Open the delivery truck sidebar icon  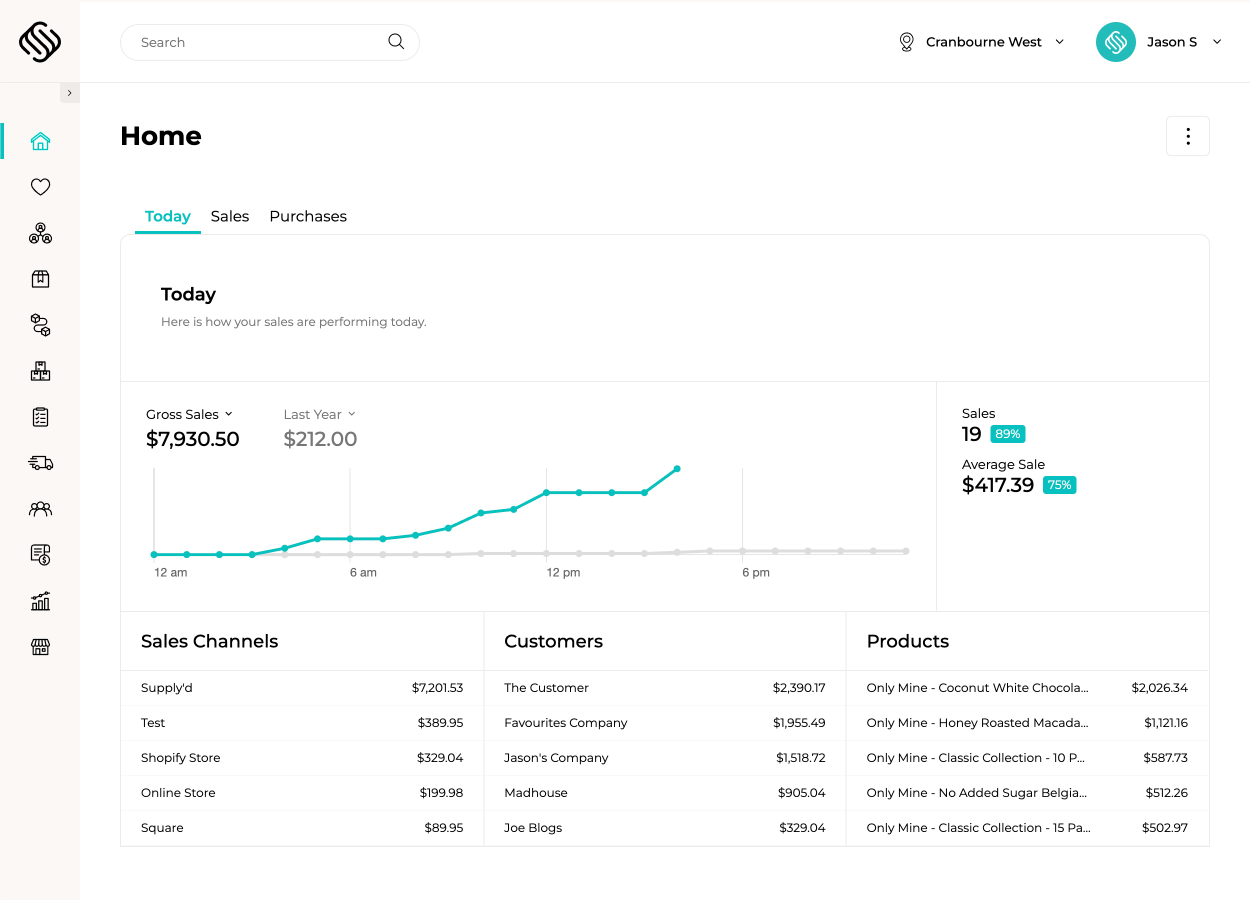[x=40, y=463]
